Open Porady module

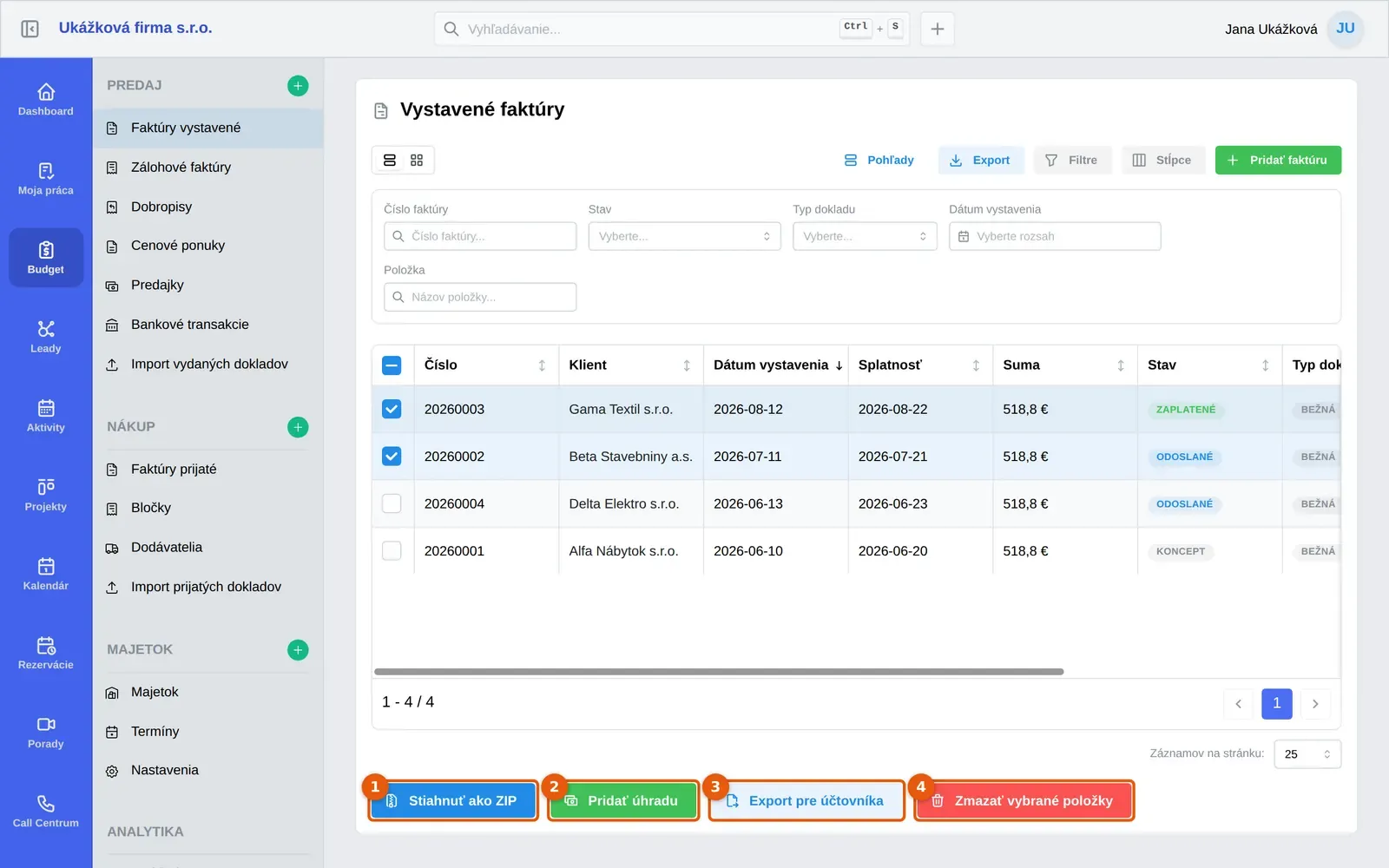tap(46, 732)
